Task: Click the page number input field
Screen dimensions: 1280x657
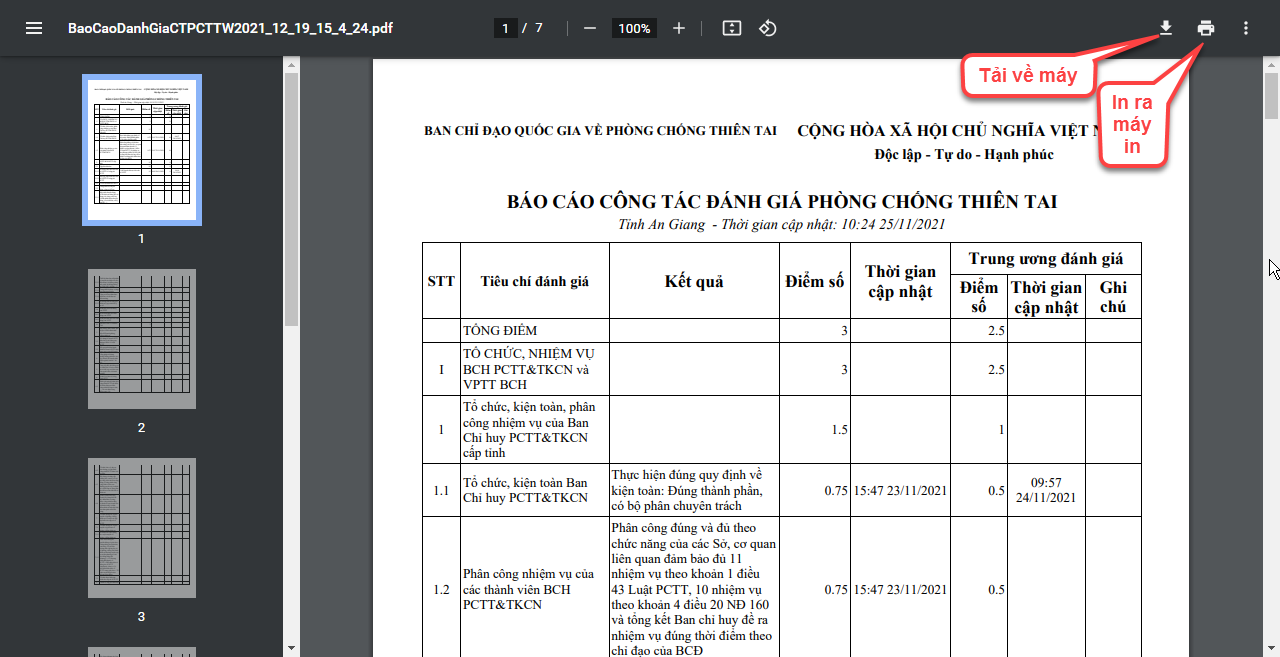Action: [506, 28]
